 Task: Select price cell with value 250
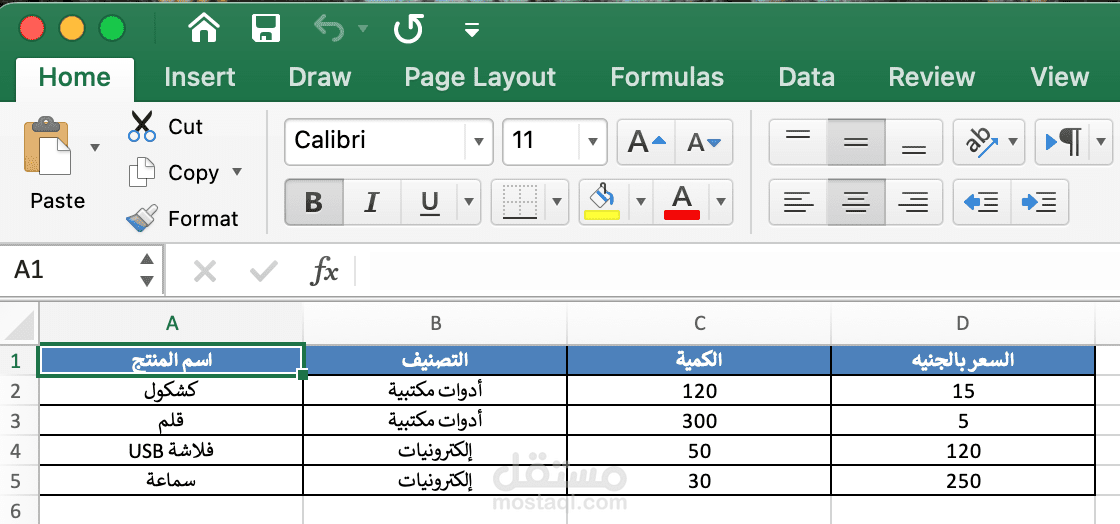coord(963,481)
